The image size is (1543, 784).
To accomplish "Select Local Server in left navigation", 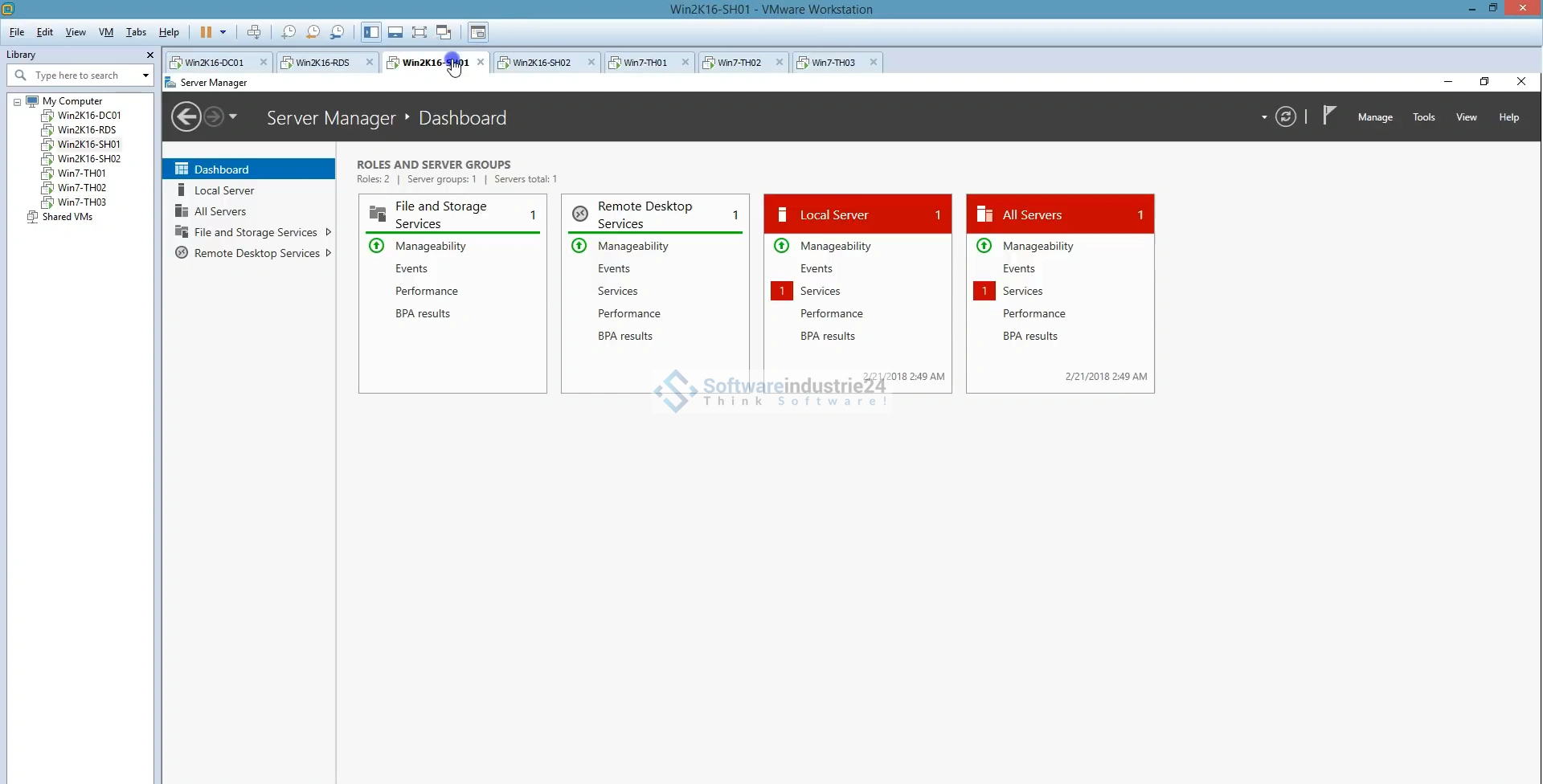I will (223, 190).
